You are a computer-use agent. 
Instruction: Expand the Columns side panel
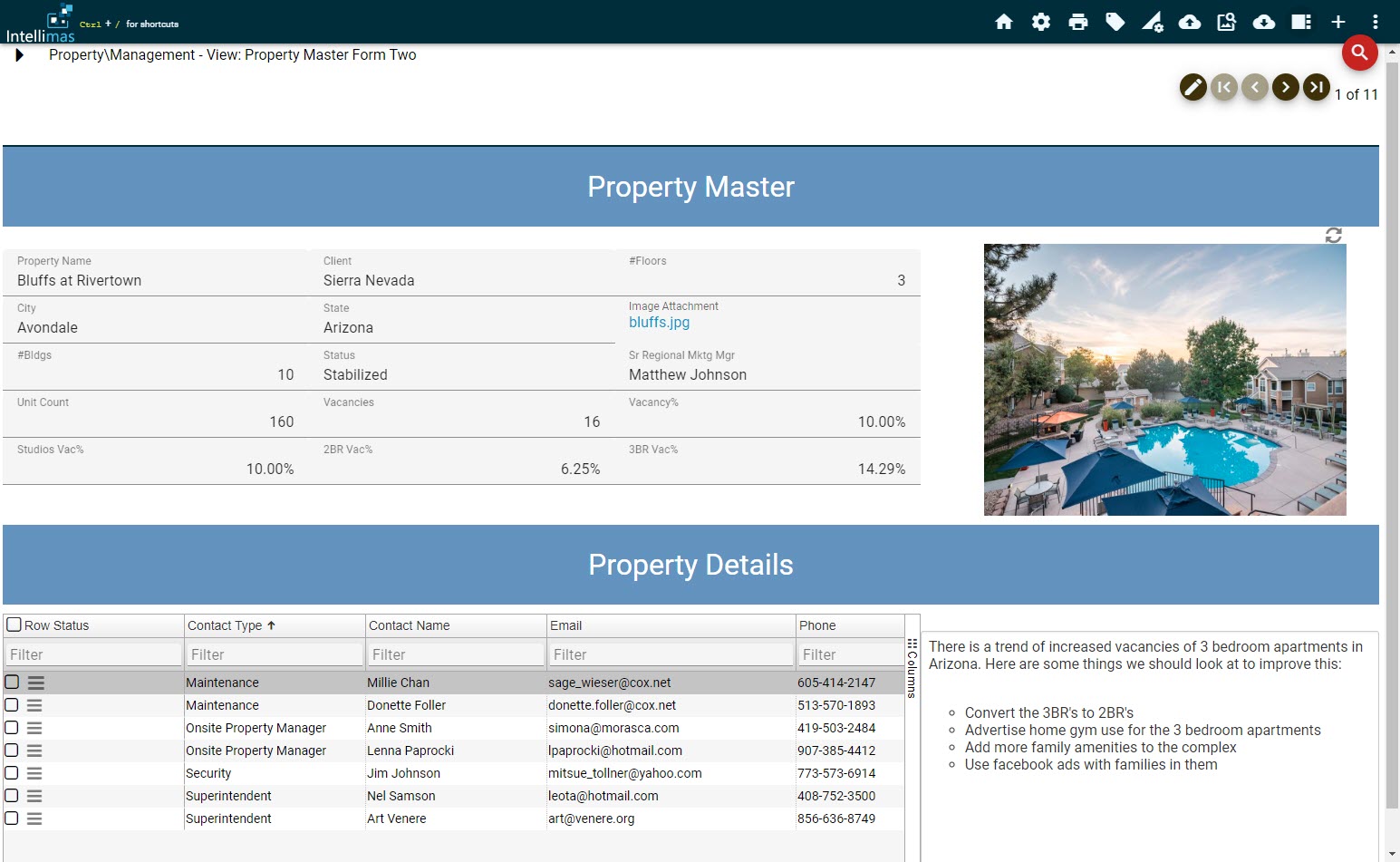click(912, 668)
